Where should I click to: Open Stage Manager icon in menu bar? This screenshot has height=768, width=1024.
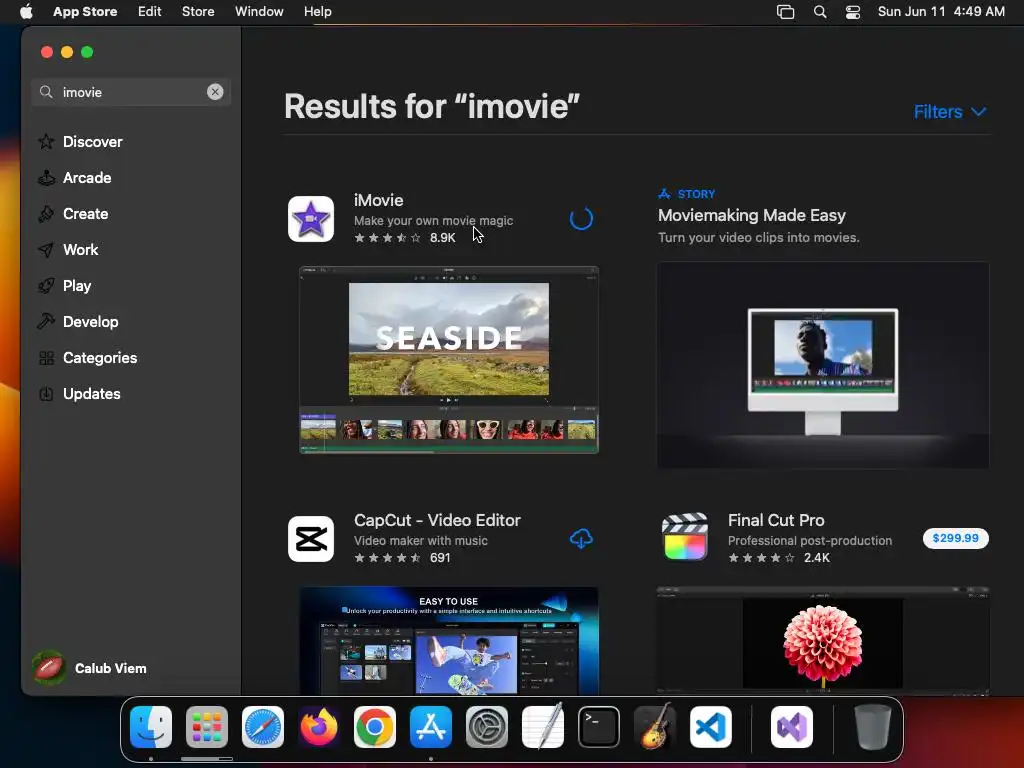786,12
